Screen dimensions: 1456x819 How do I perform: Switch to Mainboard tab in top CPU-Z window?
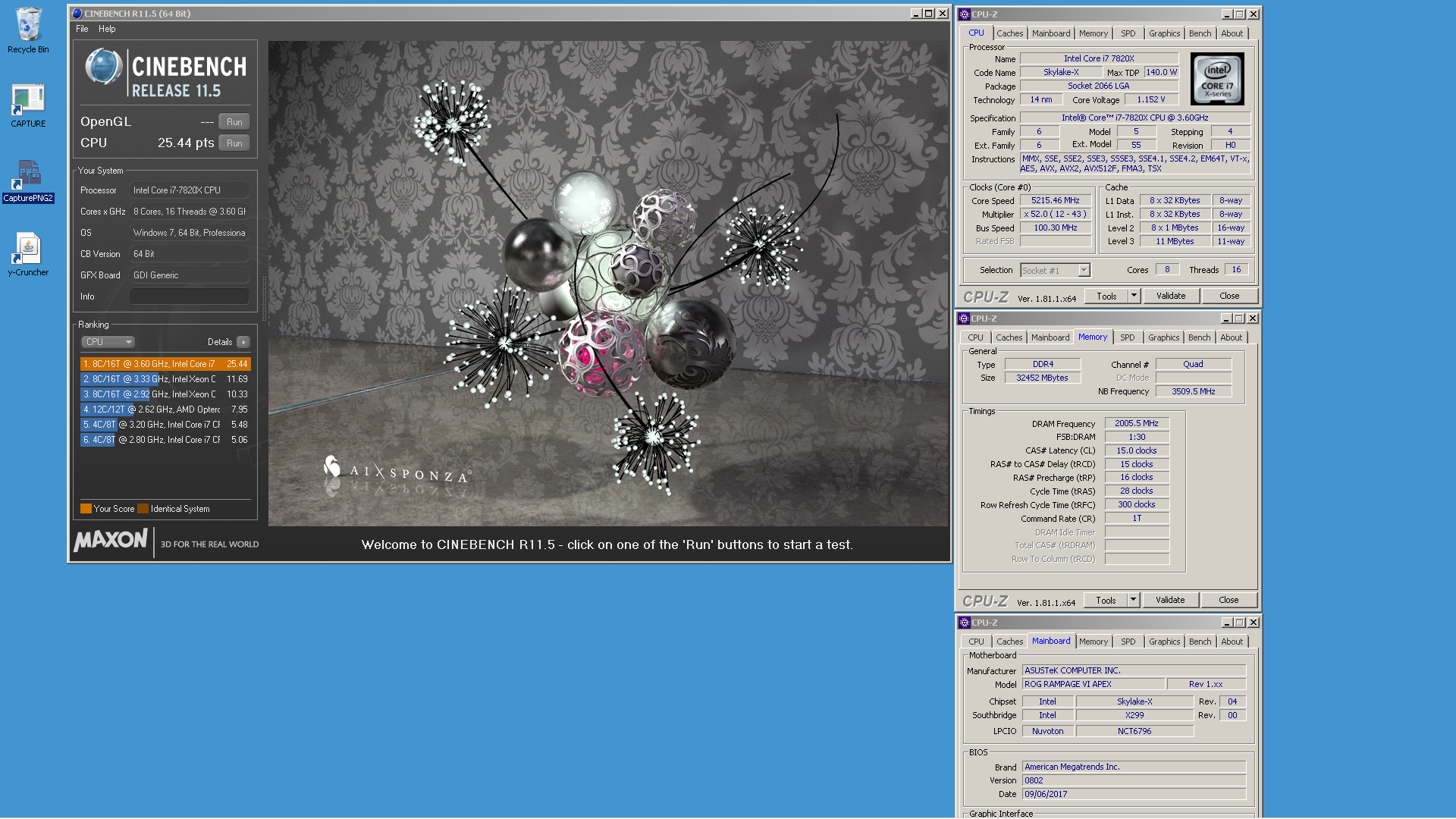[x=1051, y=33]
